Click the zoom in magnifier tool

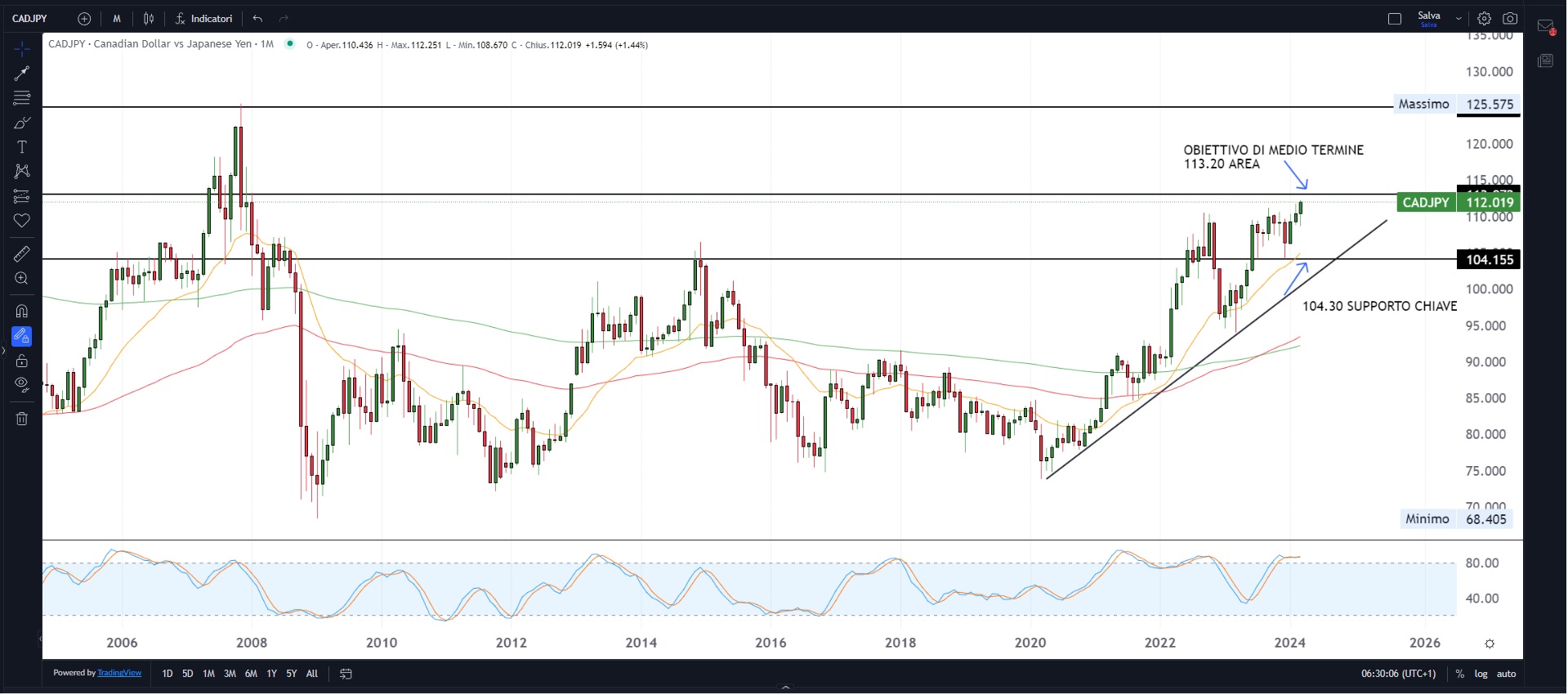pyautogui.click(x=22, y=279)
